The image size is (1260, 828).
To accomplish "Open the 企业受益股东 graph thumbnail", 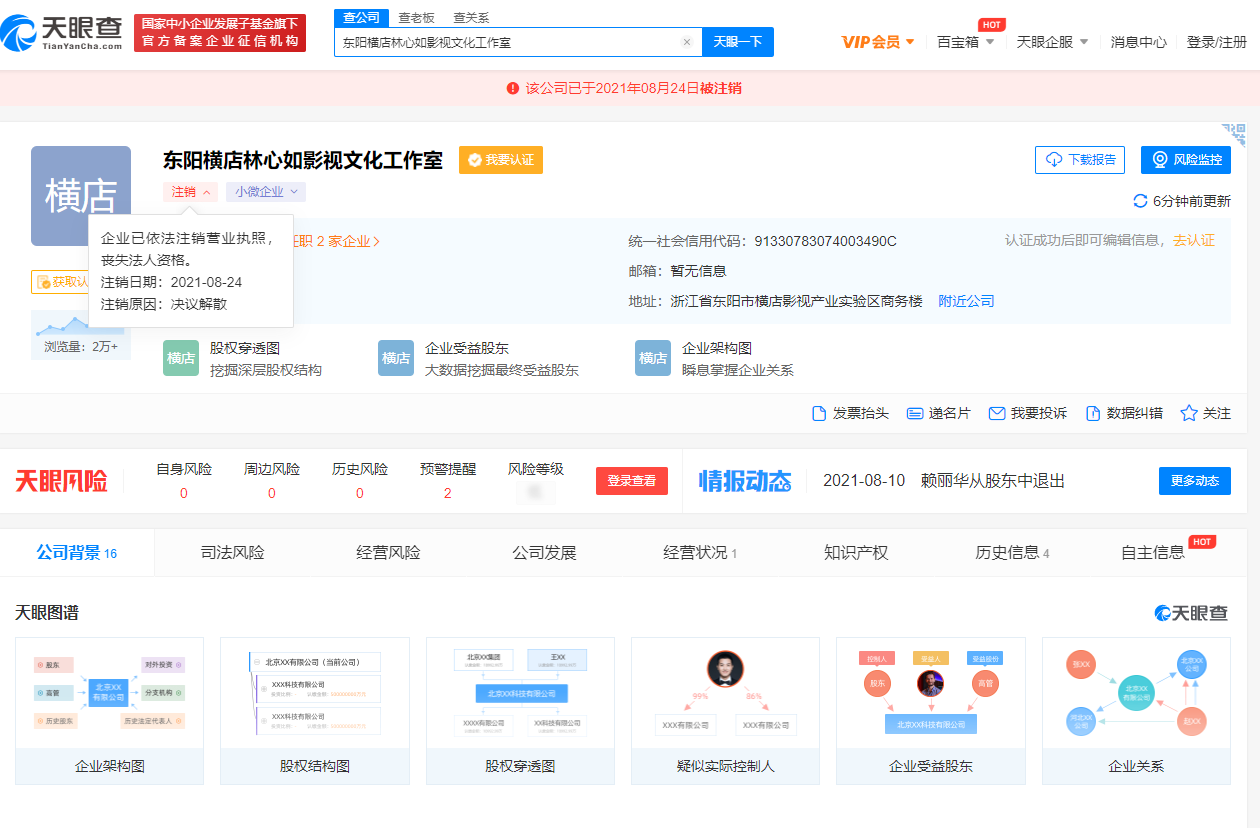I will (931, 711).
